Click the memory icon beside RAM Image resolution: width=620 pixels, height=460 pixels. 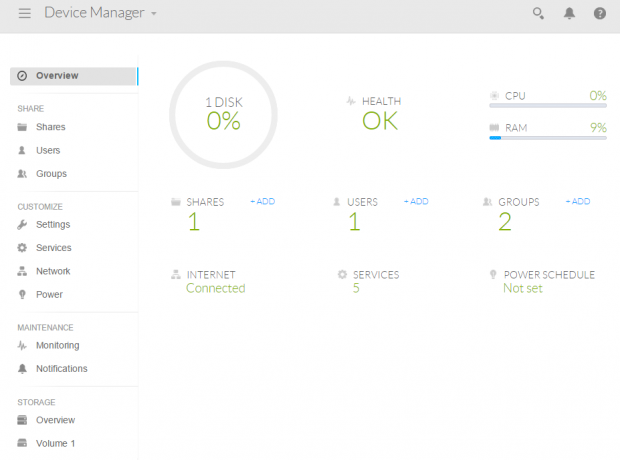pos(494,127)
